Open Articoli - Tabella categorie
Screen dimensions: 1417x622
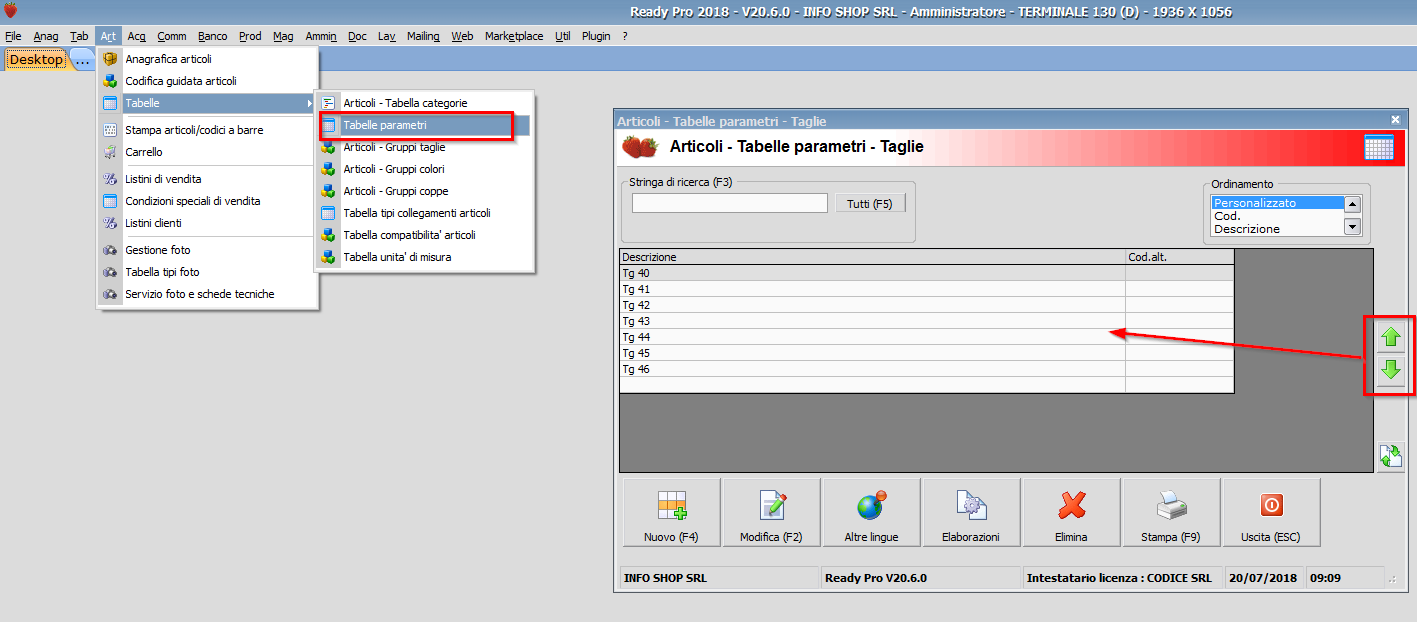[424, 103]
